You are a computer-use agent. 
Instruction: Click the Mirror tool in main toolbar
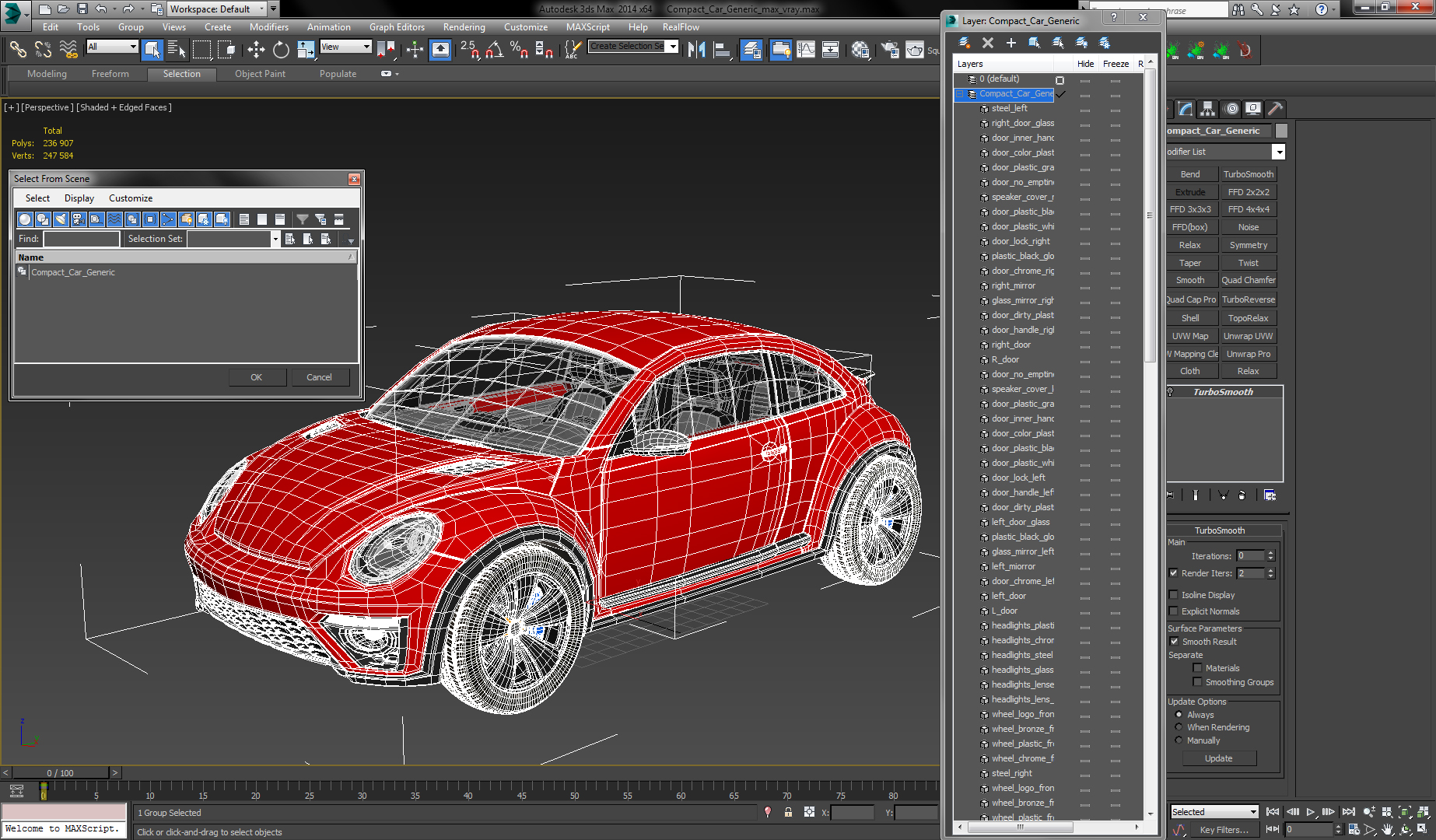coord(696,50)
